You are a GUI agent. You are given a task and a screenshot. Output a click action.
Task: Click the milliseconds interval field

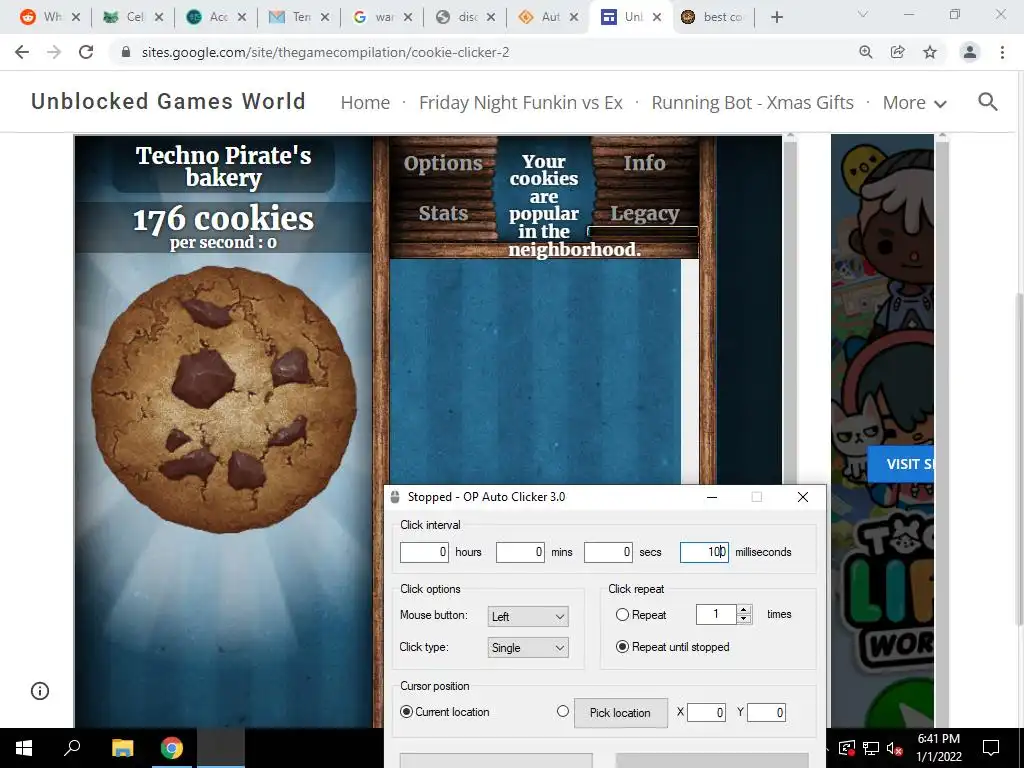704,552
